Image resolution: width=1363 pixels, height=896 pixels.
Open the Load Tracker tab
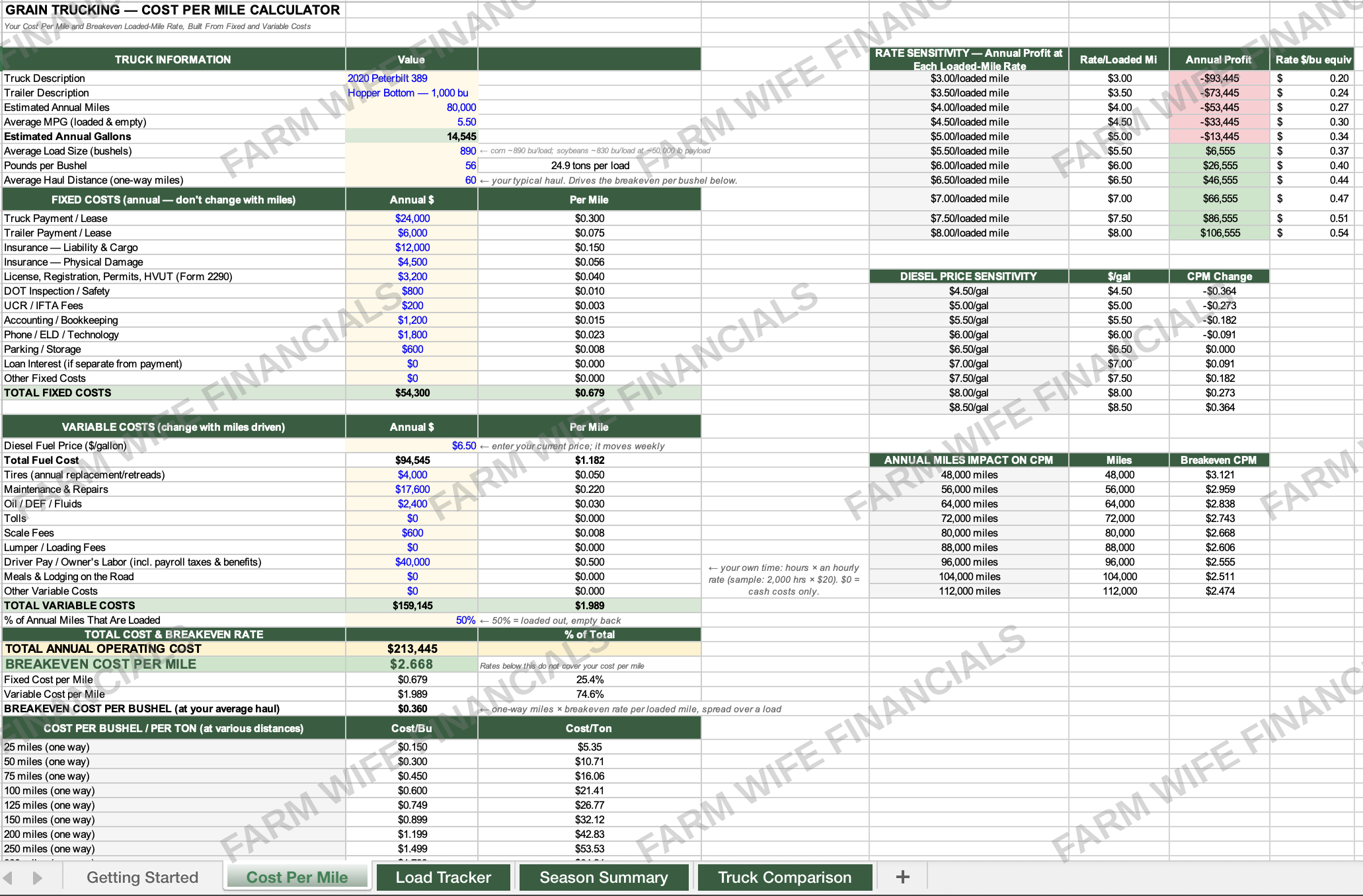pos(444,877)
